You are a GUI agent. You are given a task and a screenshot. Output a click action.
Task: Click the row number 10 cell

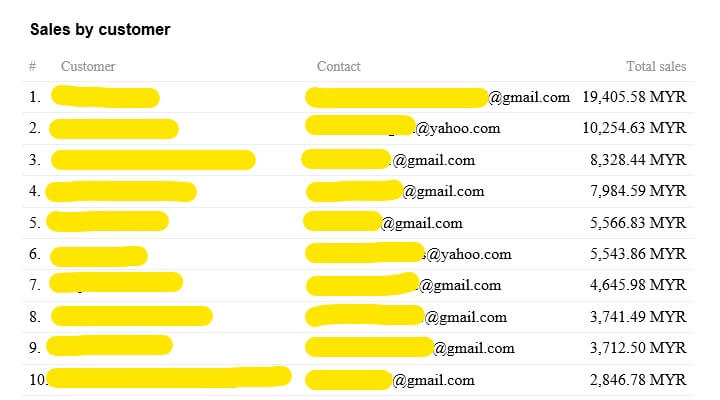[x=37, y=381]
